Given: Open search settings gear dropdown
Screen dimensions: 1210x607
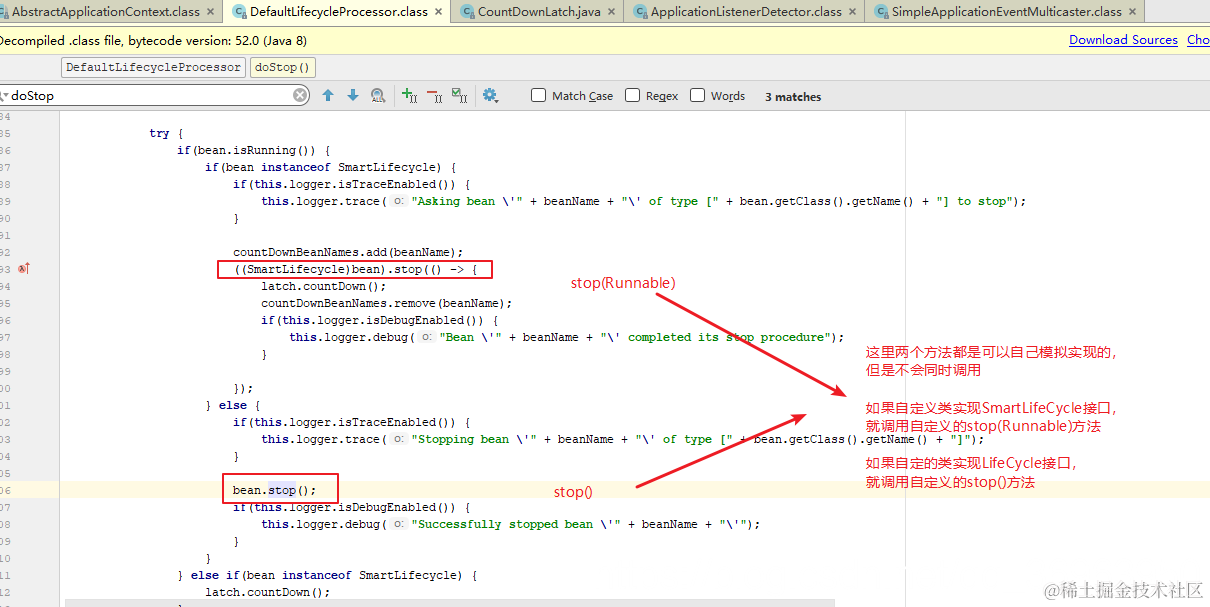Looking at the screenshot, I should tap(490, 95).
